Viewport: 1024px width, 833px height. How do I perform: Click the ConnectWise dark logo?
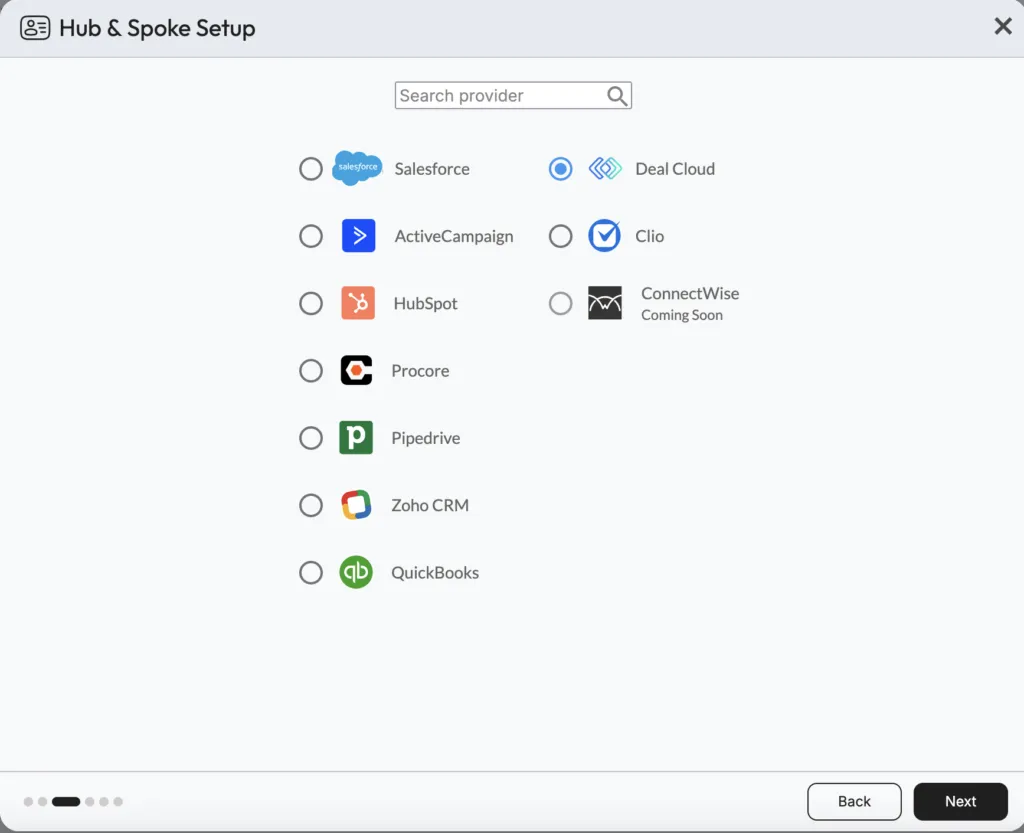pyautogui.click(x=605, y=303)
